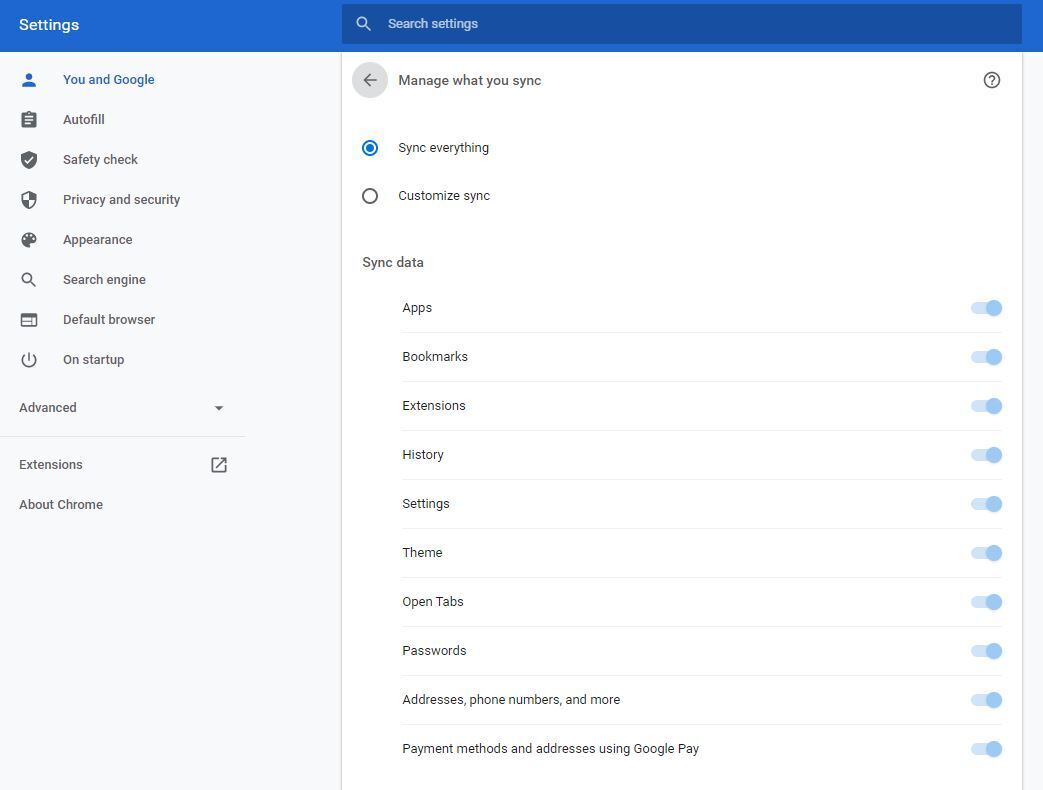Click the external link icon next to Extensions
The width and height of the screenshot is (1043, 790).
(219, 465)
